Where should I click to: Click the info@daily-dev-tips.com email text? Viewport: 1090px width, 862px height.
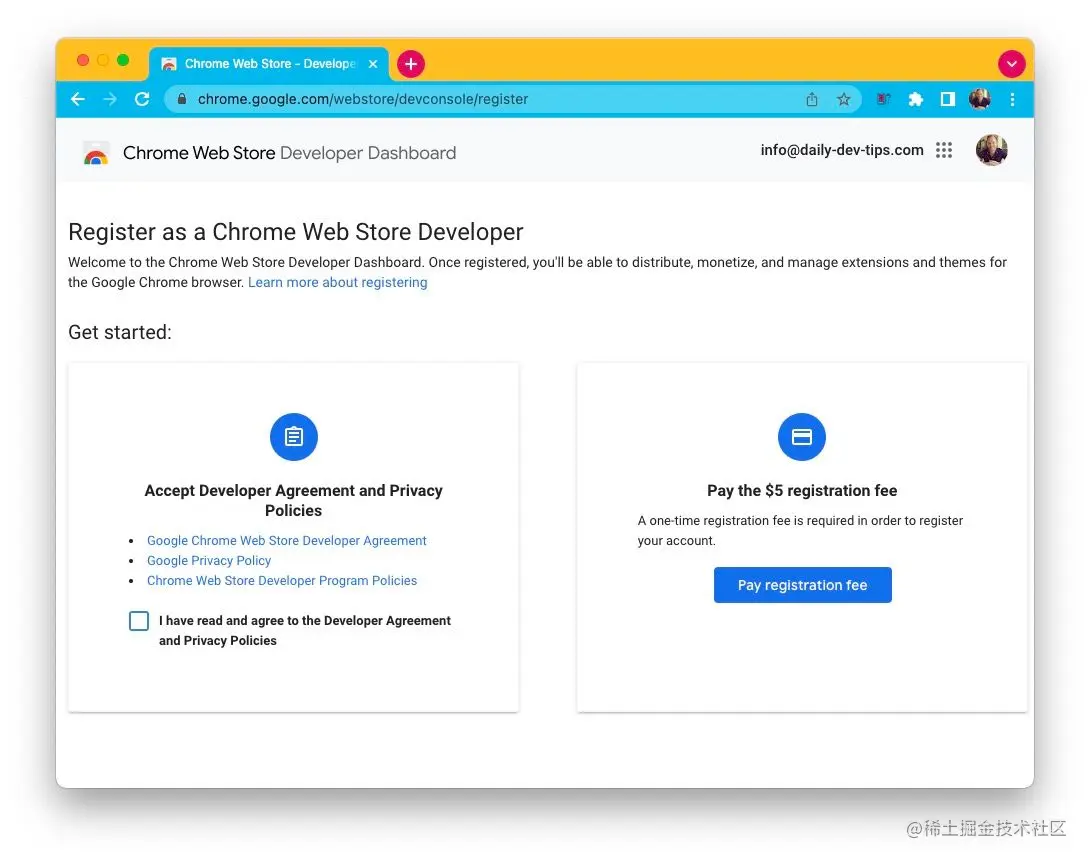842,150
